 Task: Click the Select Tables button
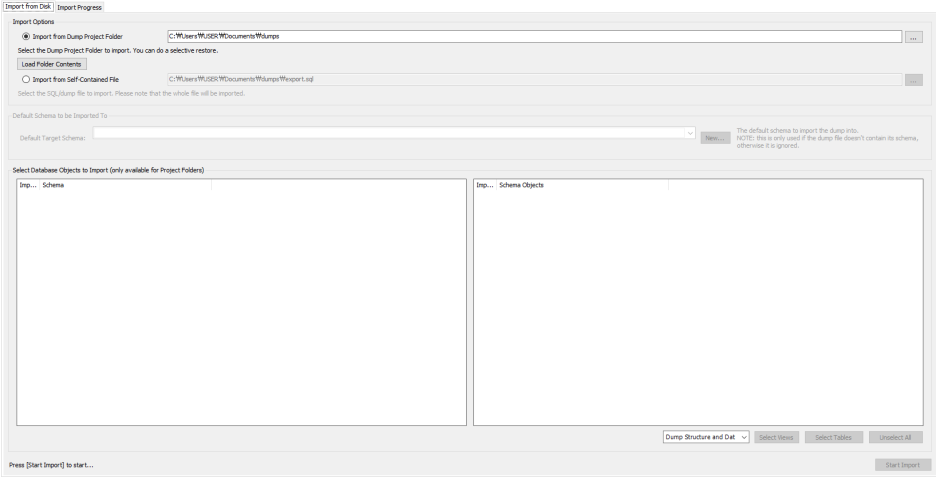coord(833,437)
